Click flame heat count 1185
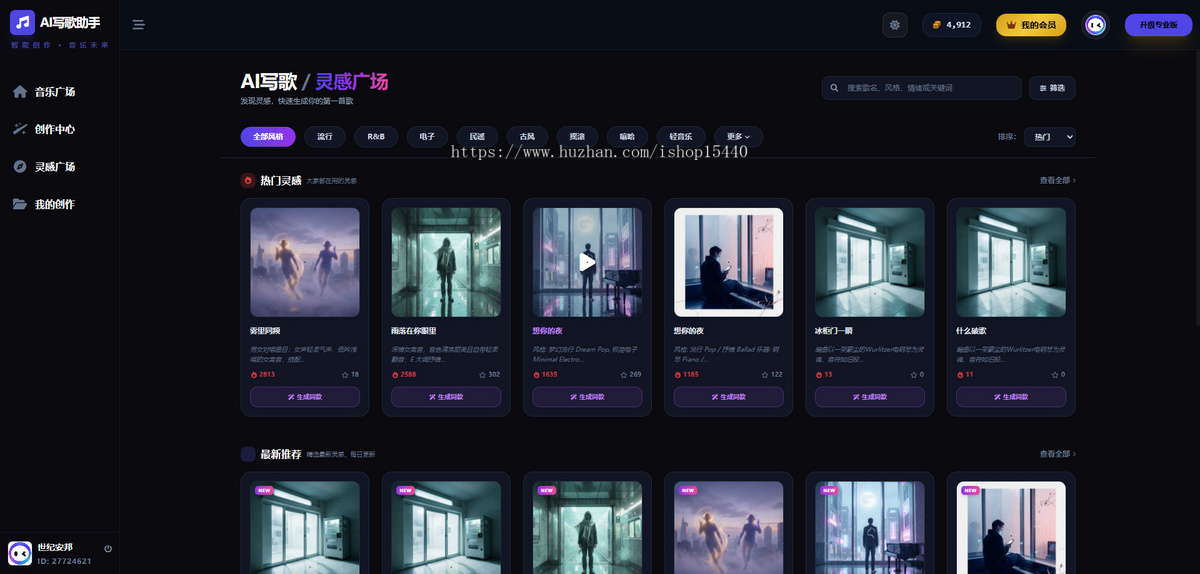This screenshot has width=1200, height=574. pos(686,375)
